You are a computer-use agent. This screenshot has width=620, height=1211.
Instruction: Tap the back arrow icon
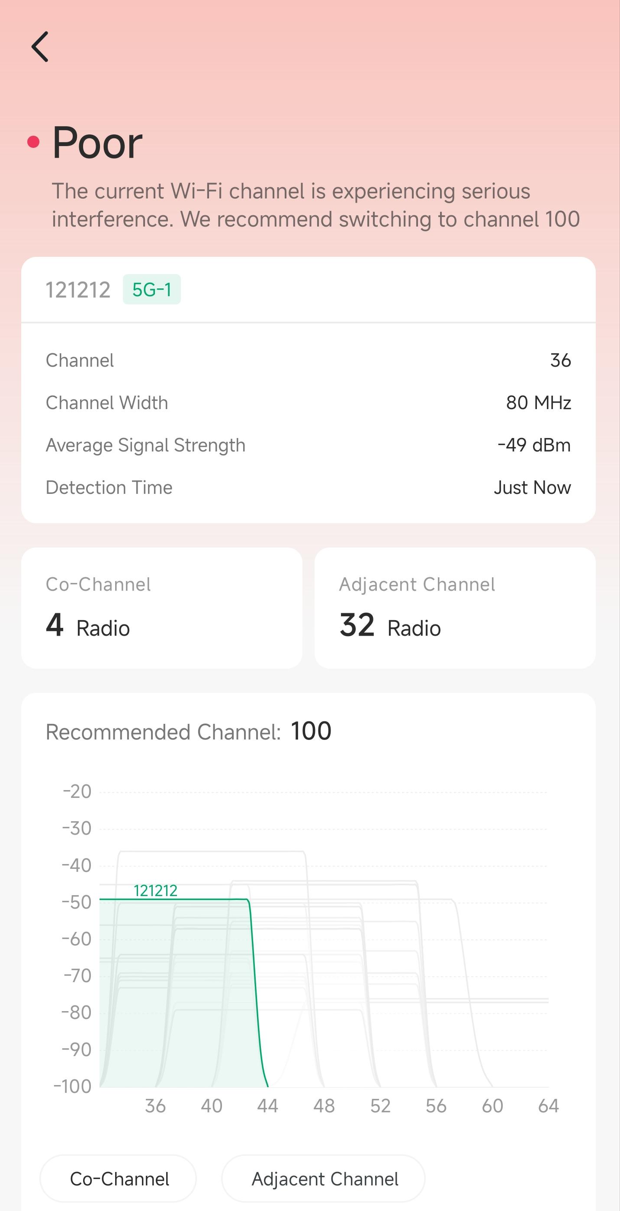click(40, 47)
